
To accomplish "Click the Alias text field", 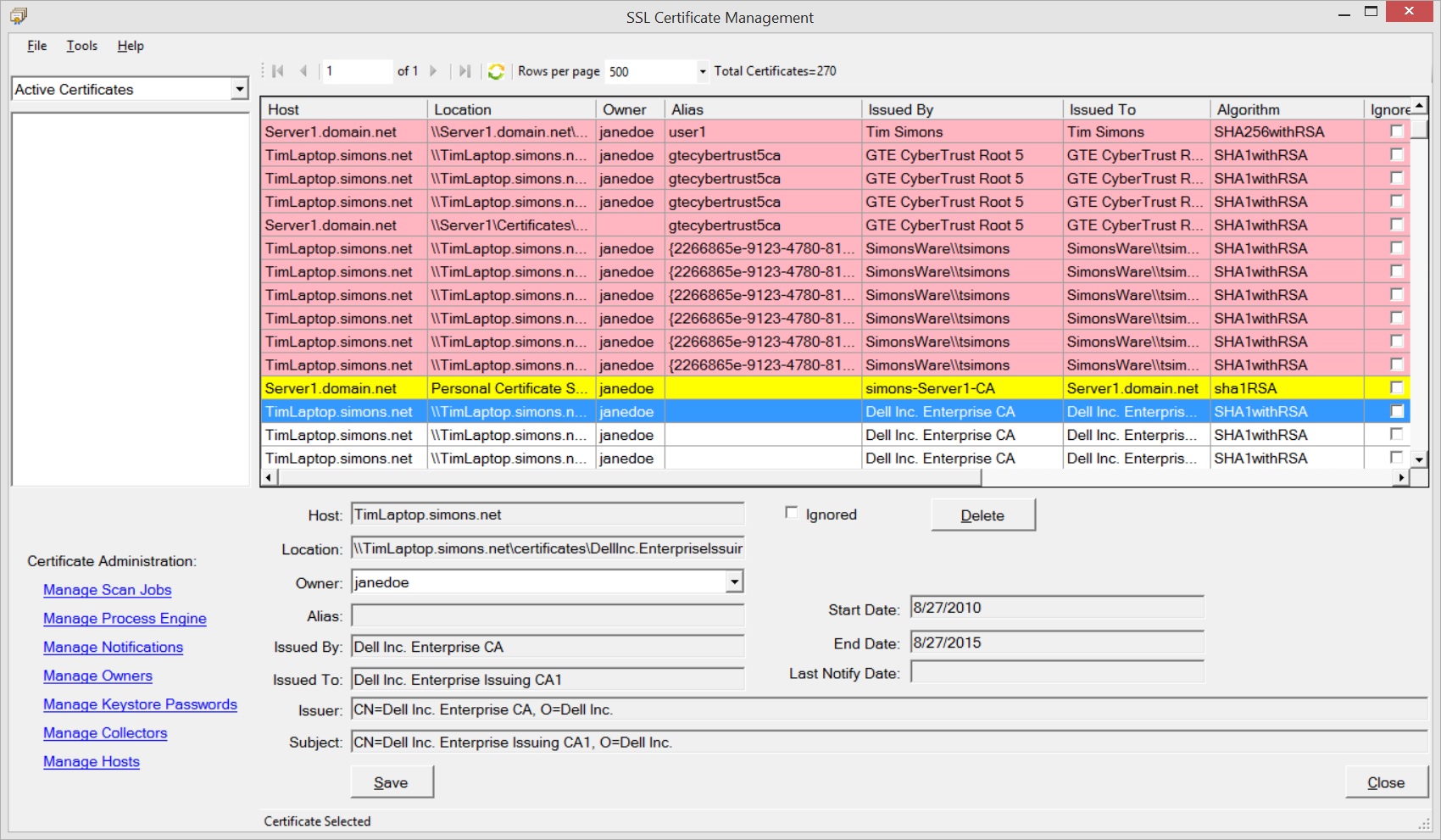I will pos(548,615).
